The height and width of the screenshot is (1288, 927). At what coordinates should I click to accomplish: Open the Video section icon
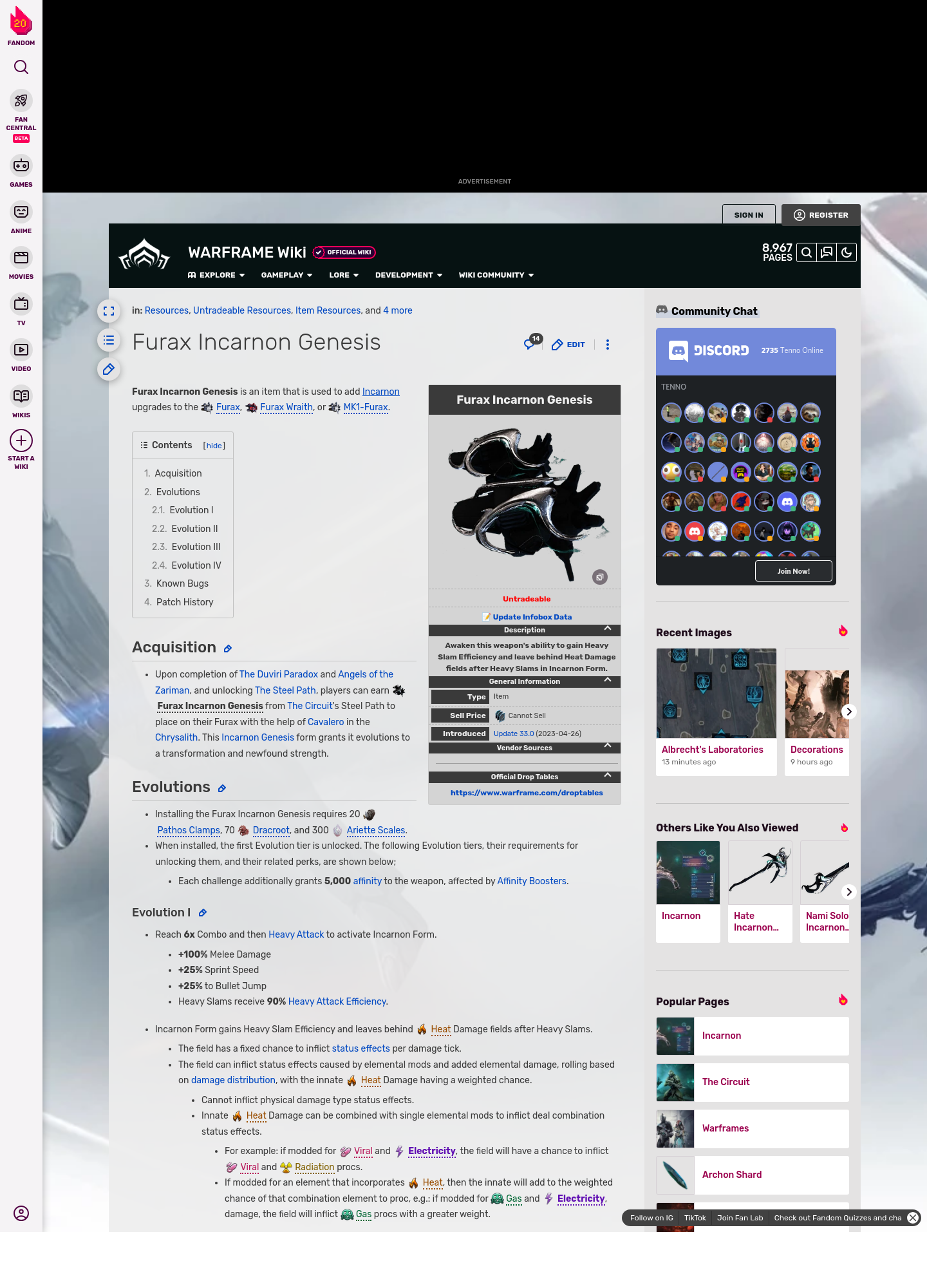click(21, 350)
